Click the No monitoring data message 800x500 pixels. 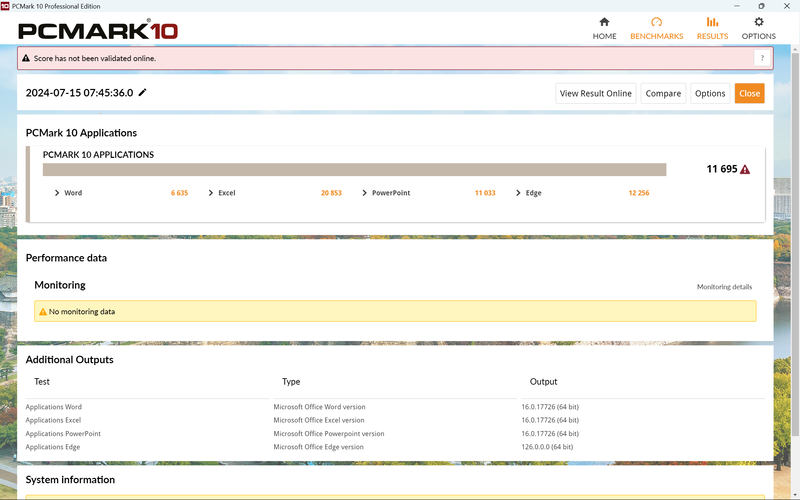click(x=82, y=311)
